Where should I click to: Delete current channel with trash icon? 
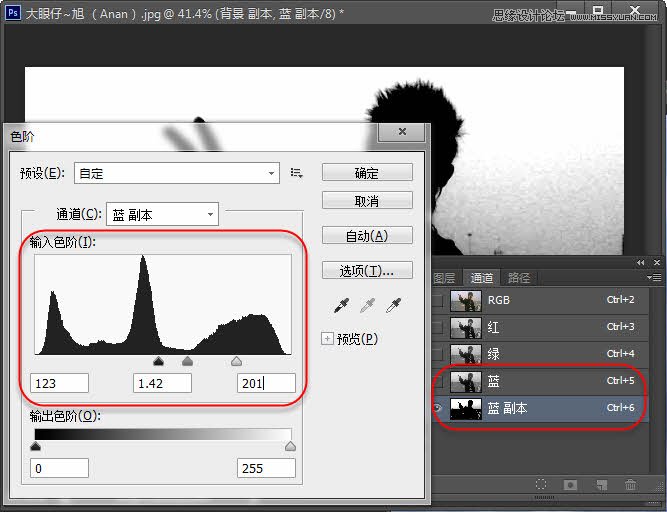coord(631,485)
